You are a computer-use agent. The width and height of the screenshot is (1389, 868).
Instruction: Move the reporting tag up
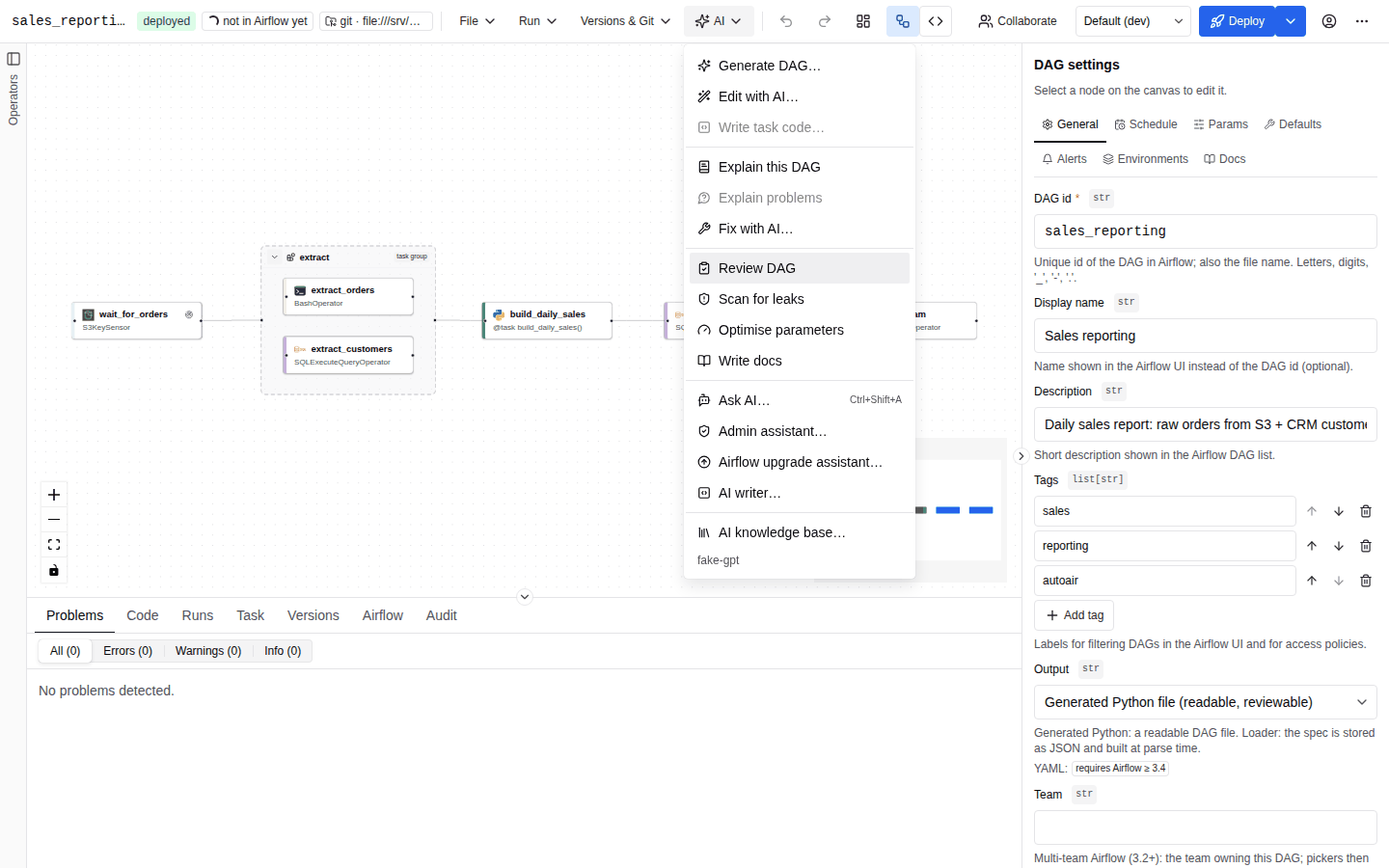pyautogui.click(x=1312, y=546)
